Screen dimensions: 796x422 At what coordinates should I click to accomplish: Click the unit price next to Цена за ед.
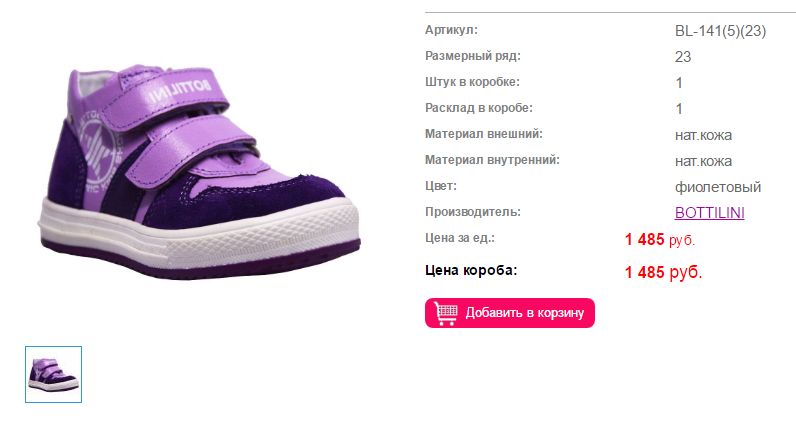pos(659,239)
